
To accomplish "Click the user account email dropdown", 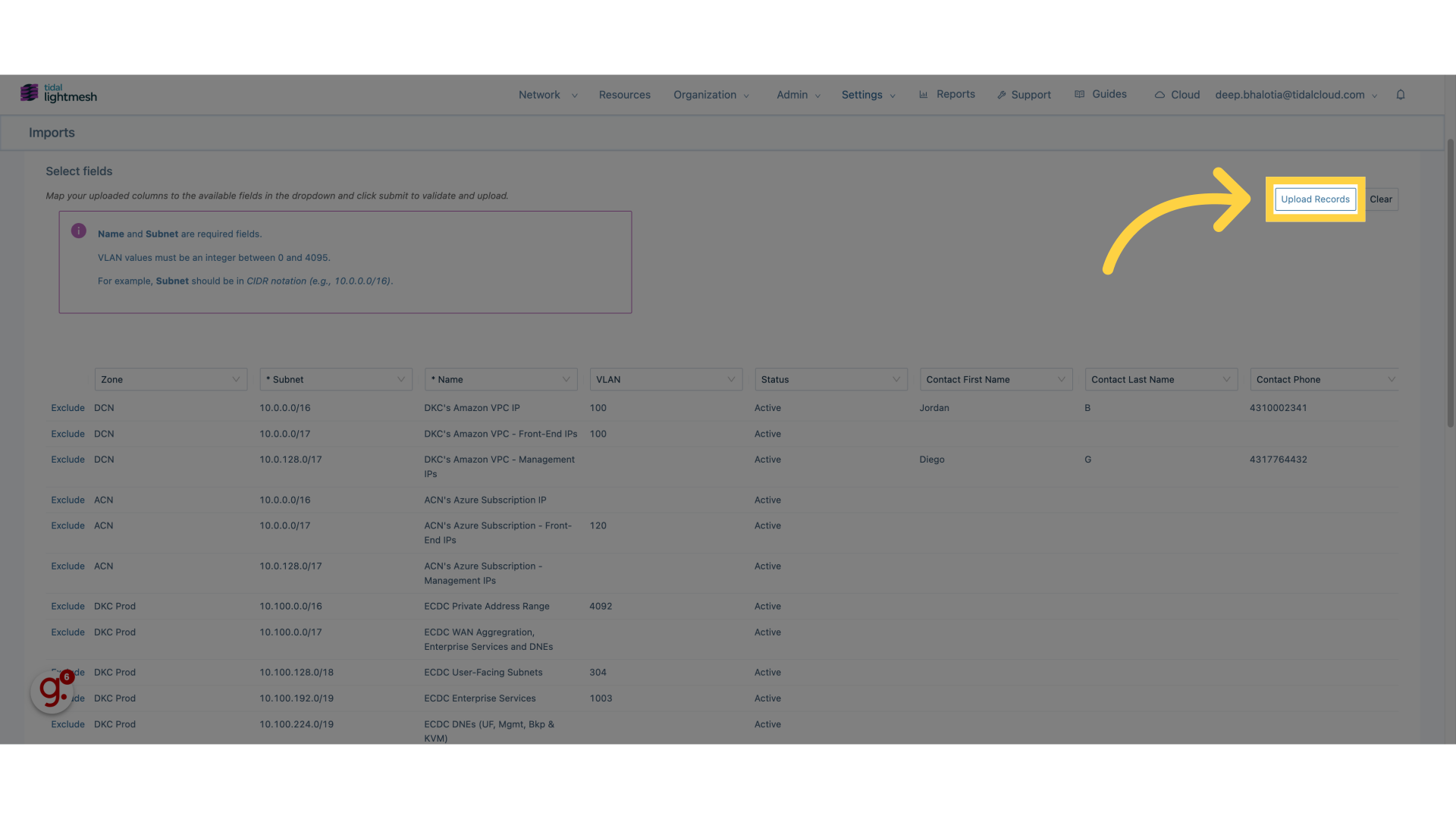I will point(1296,95).
